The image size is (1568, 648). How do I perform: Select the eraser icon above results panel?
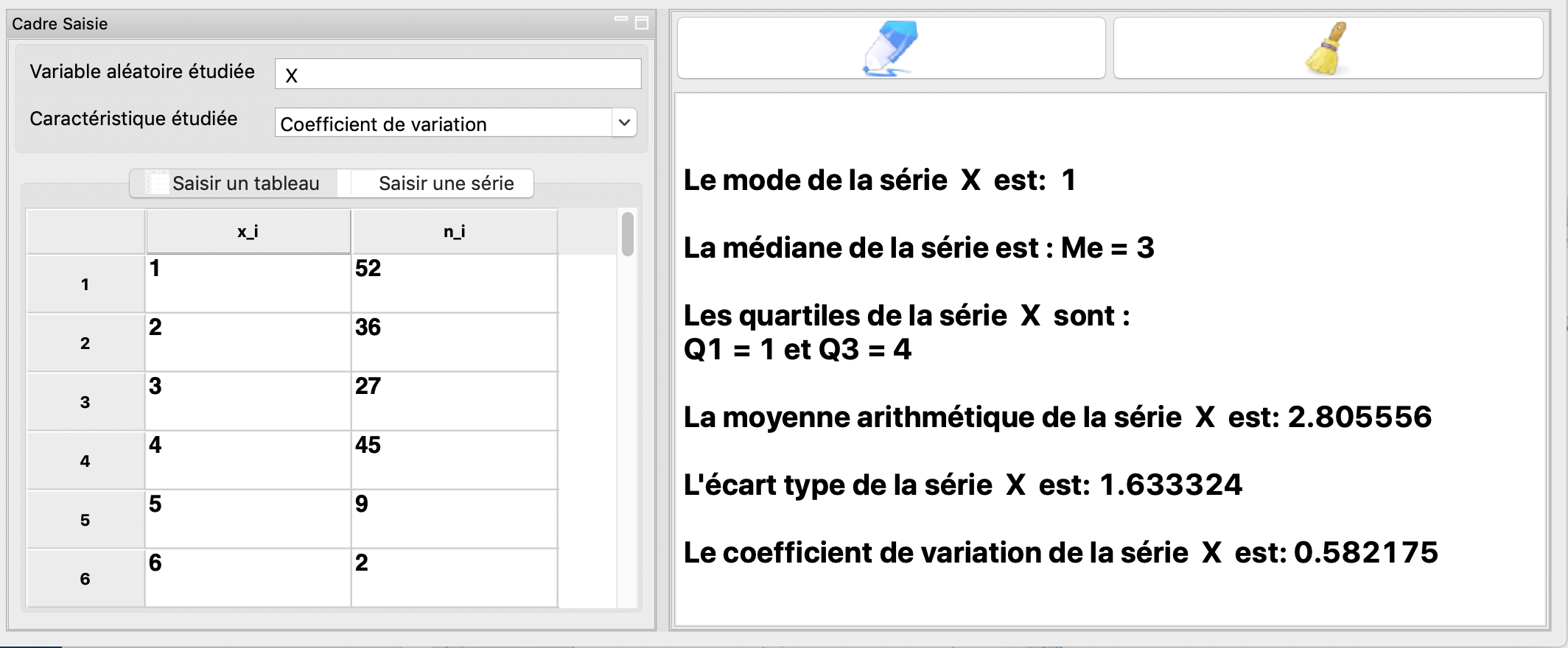coord(890,46)
